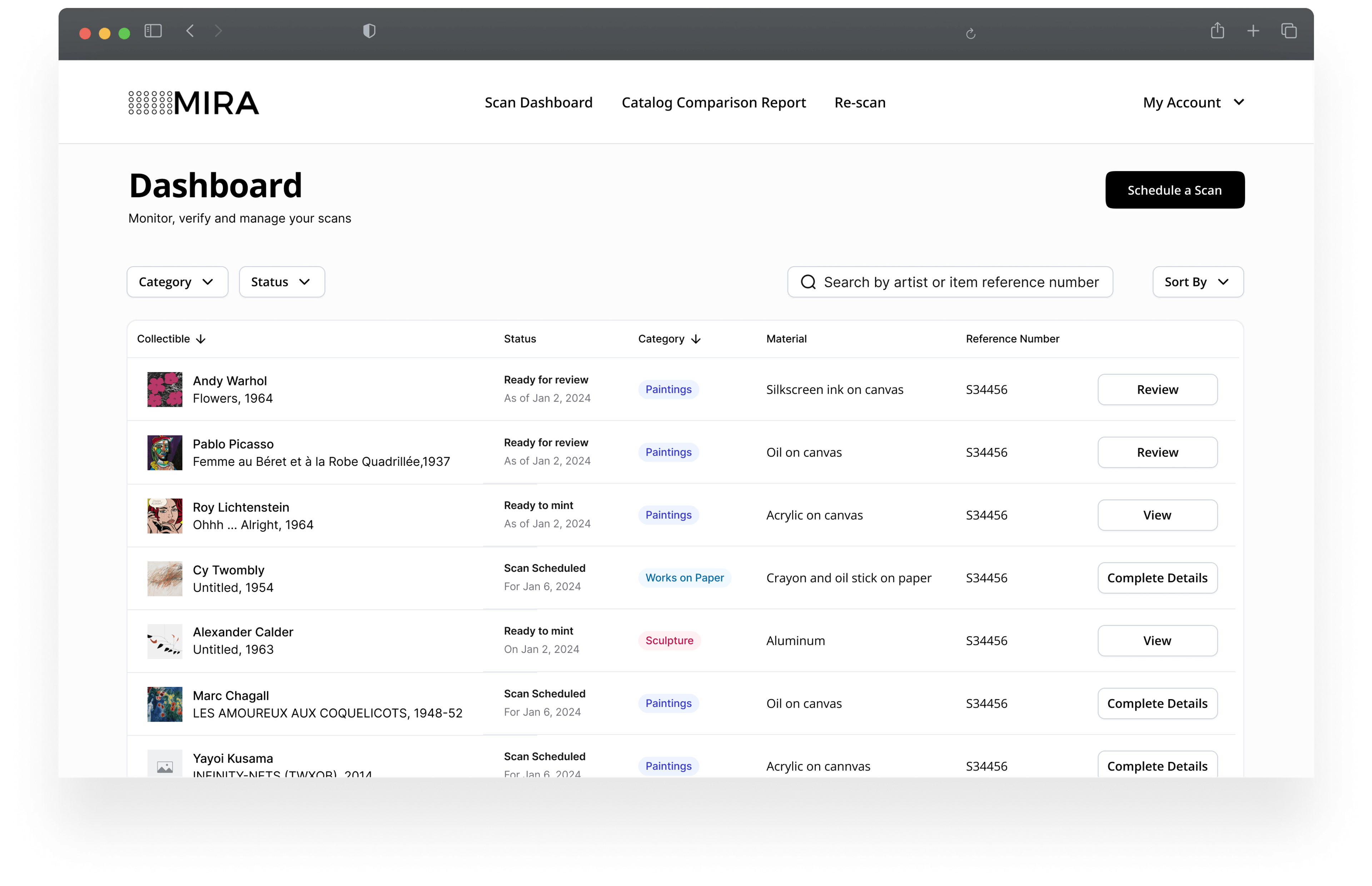The image size is (1372, 886).
Task: Click the Reference Number column header
Action: click(x=1012, y=339)
